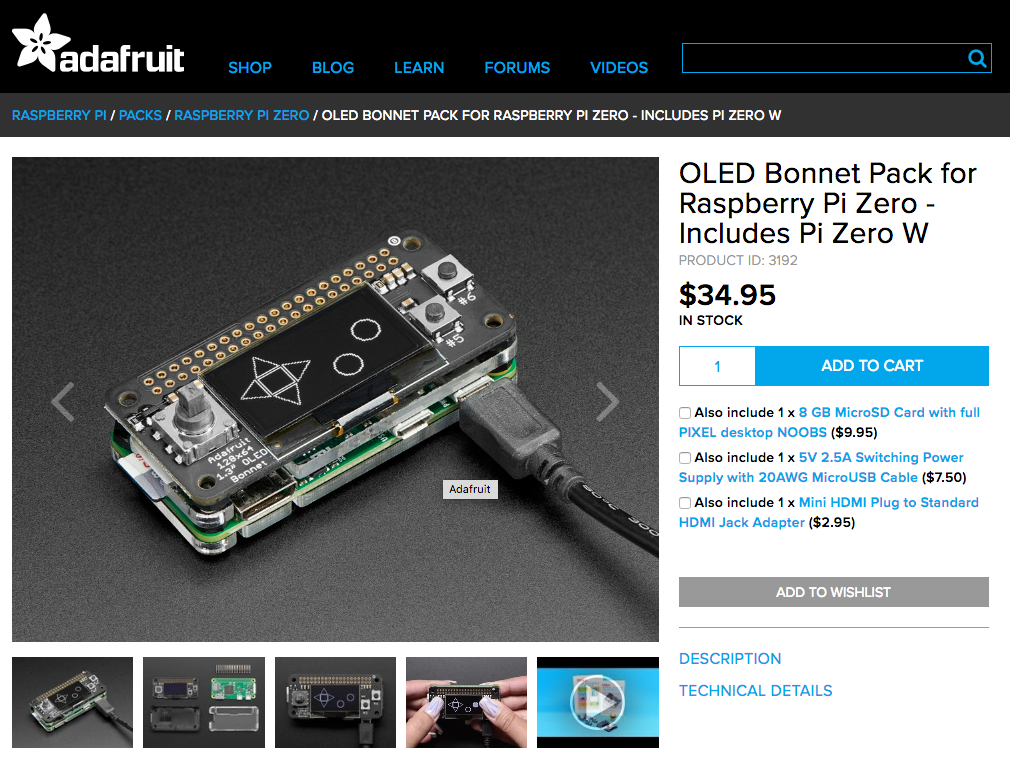Click the search magnifier icon
This screenshot has height=768, width=1010.
coord(977,59)
